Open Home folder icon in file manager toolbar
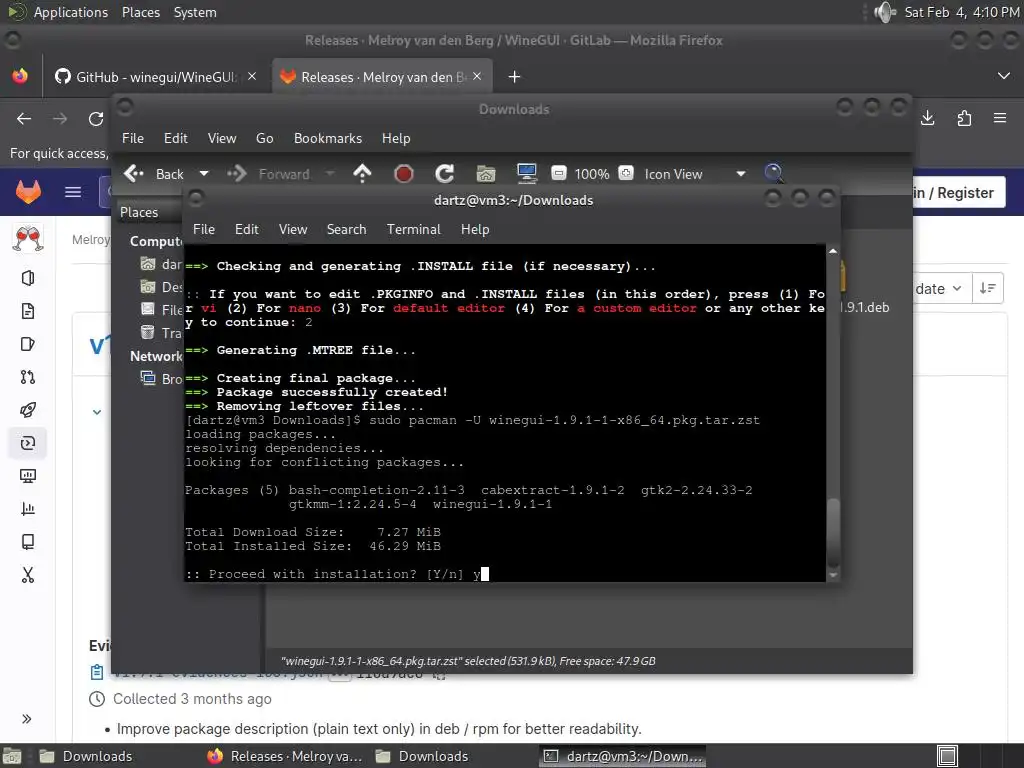 485,174
